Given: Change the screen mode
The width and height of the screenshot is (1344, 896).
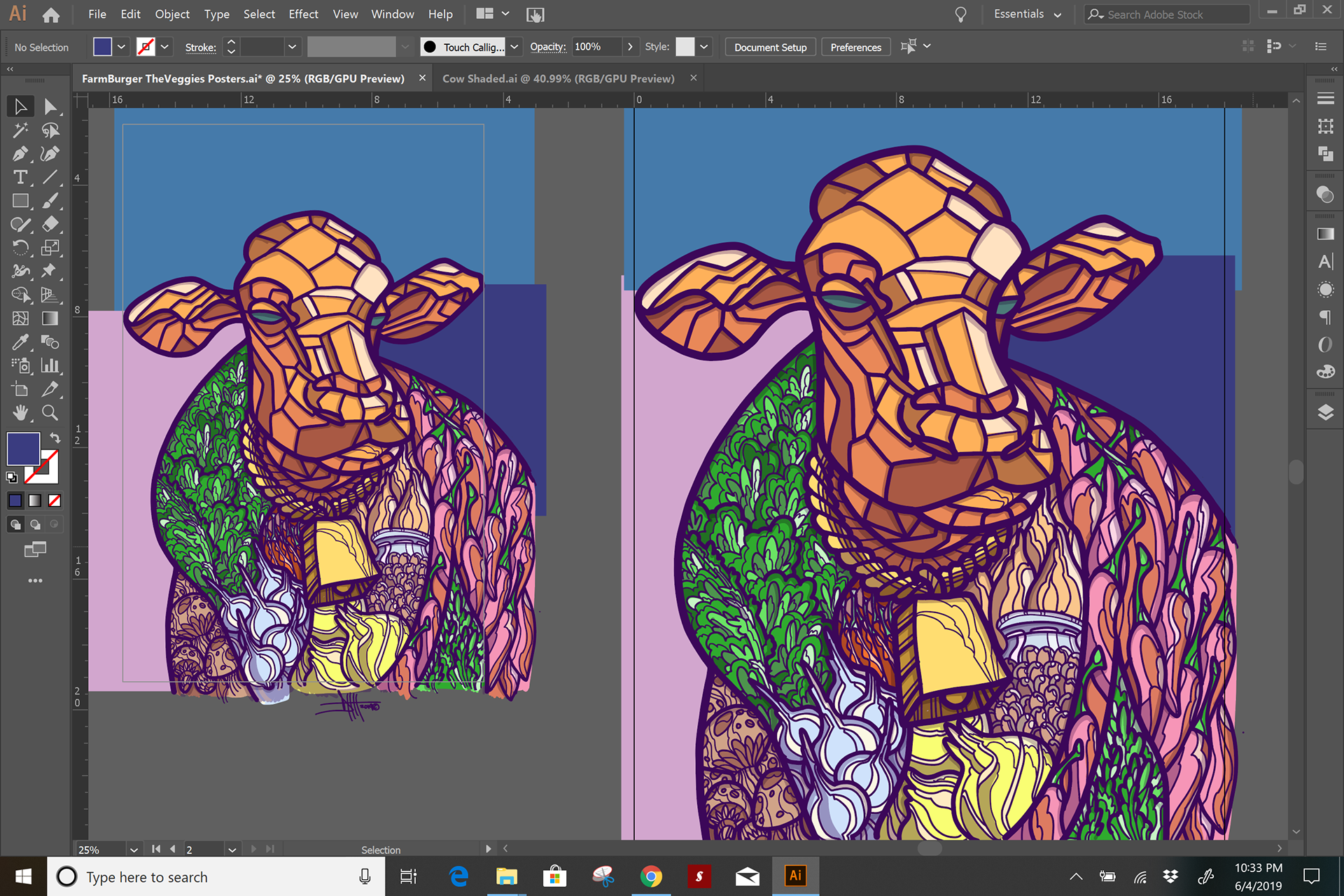Looking at the screenshot, I should point(34,549).
